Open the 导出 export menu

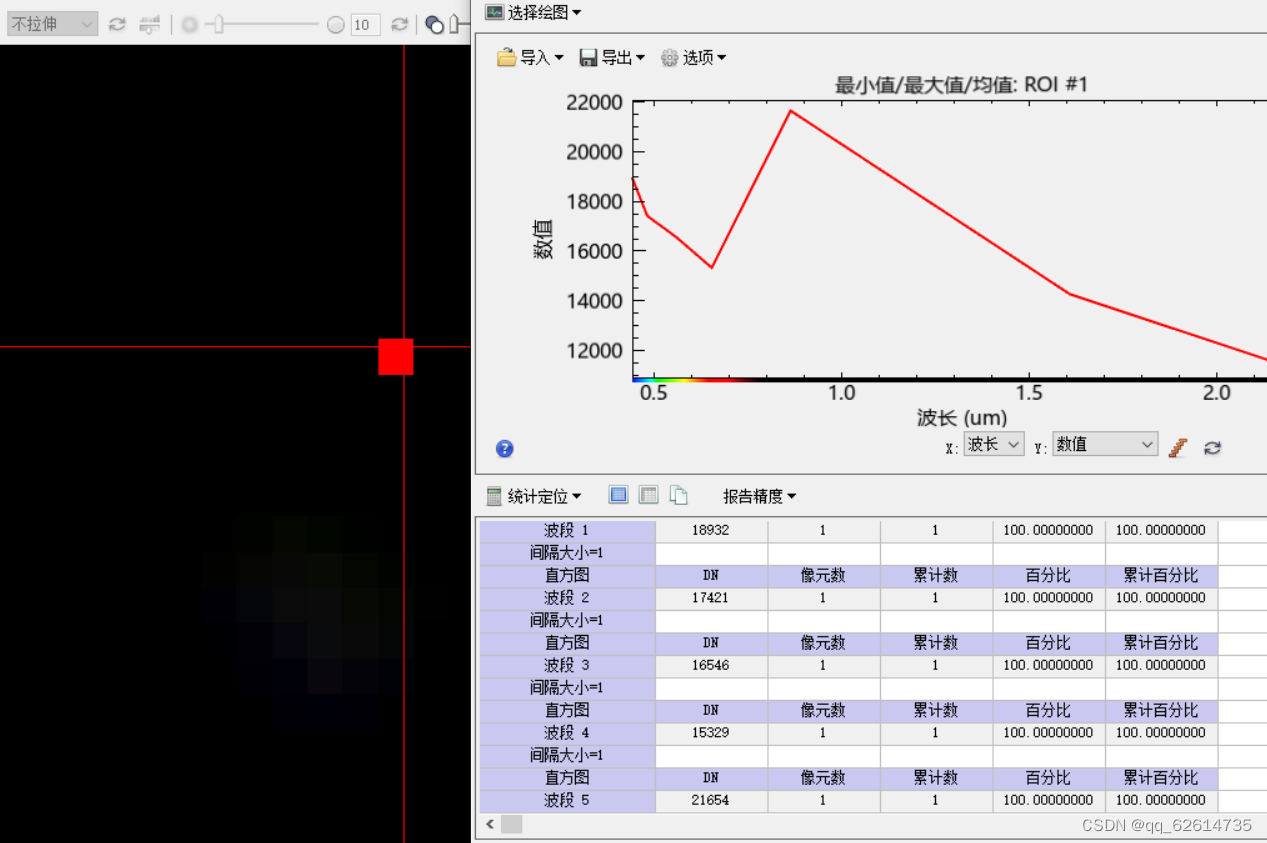622,58
